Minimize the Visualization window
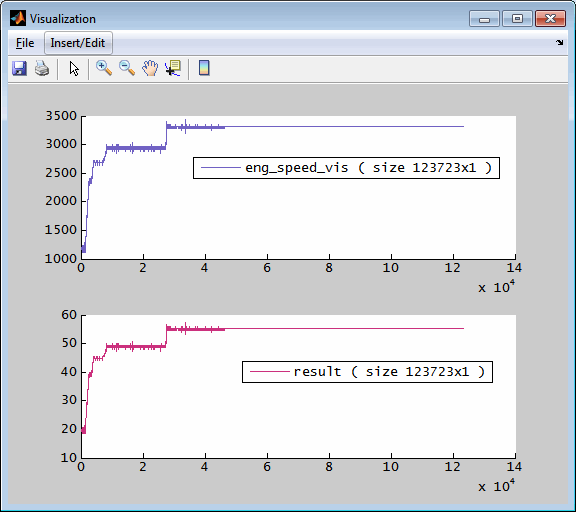Screen dimensions: 576x512 coord(485,19)
